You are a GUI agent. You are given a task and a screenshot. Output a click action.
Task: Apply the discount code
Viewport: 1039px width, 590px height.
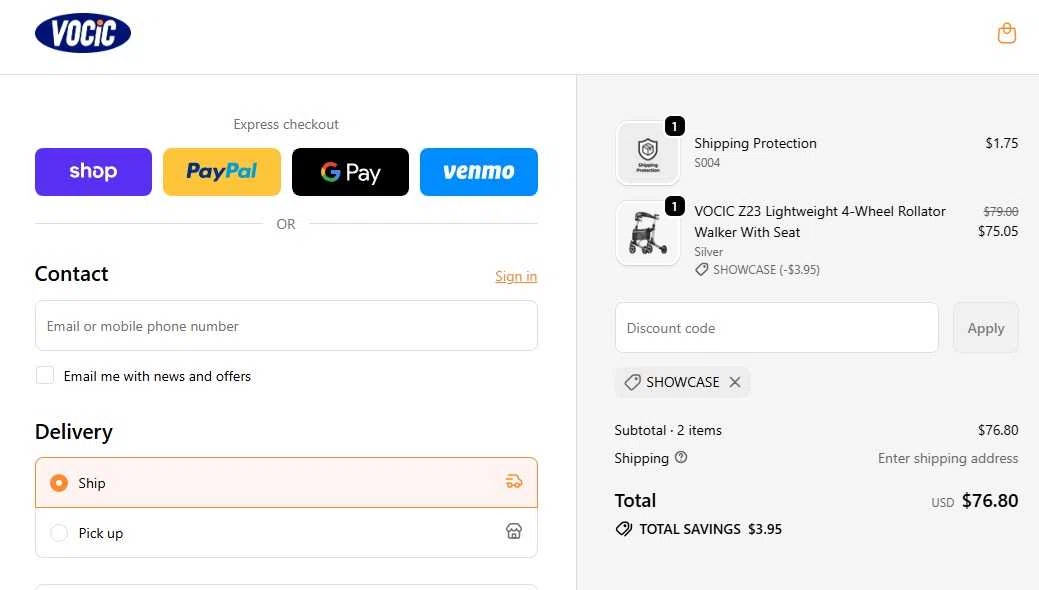tap(986, 327)
